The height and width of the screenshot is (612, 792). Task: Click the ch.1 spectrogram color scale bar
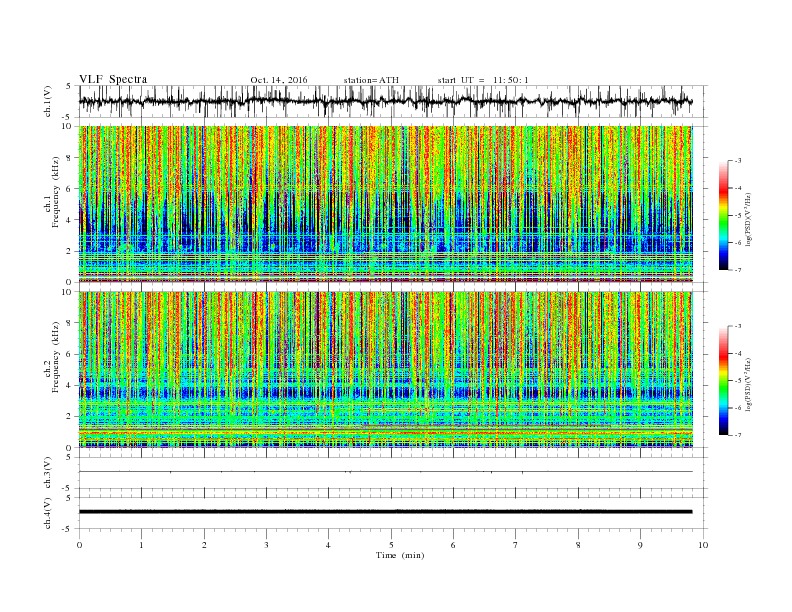[724, 215]
